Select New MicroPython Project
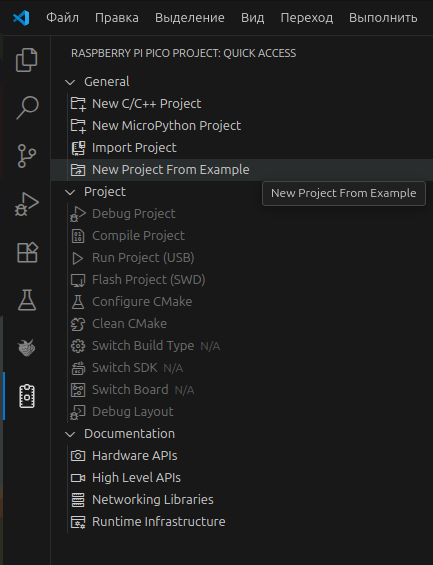Image resolution: width=433 pixels, height=565 pixels. pos(166,126)
